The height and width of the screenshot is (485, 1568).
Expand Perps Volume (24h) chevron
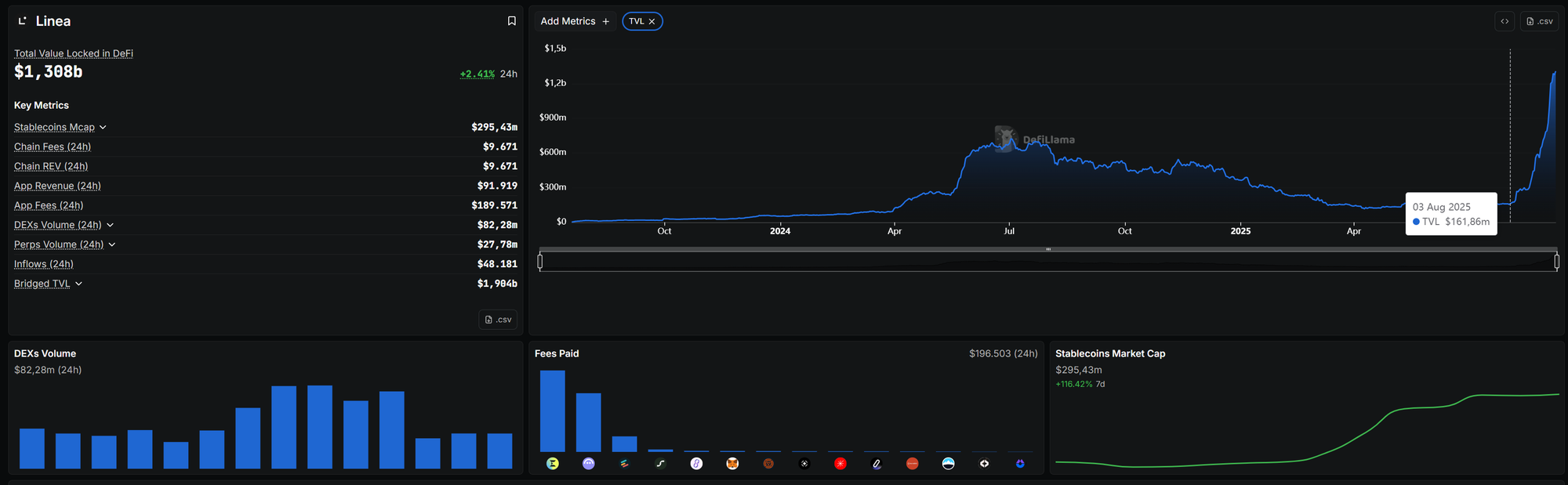(x=112, y=244)
